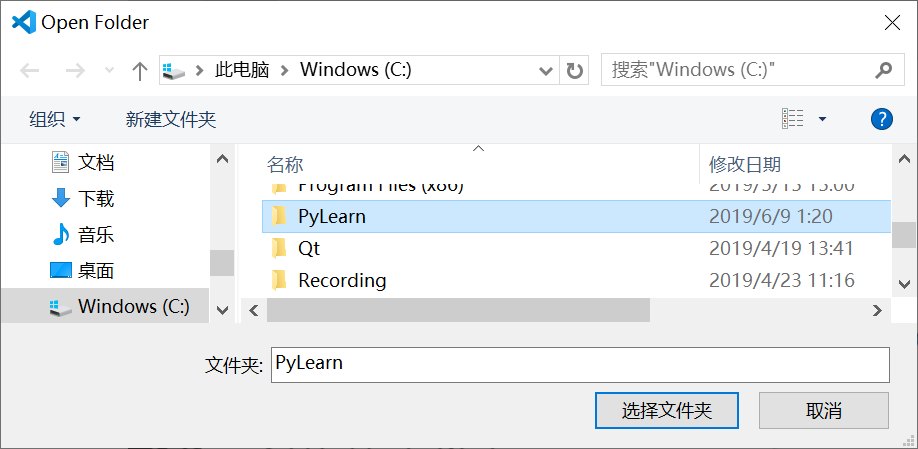The width and height of the screenshot is (918, 449).
Task: Open the Help question mark icon
Action: [881, 119]
